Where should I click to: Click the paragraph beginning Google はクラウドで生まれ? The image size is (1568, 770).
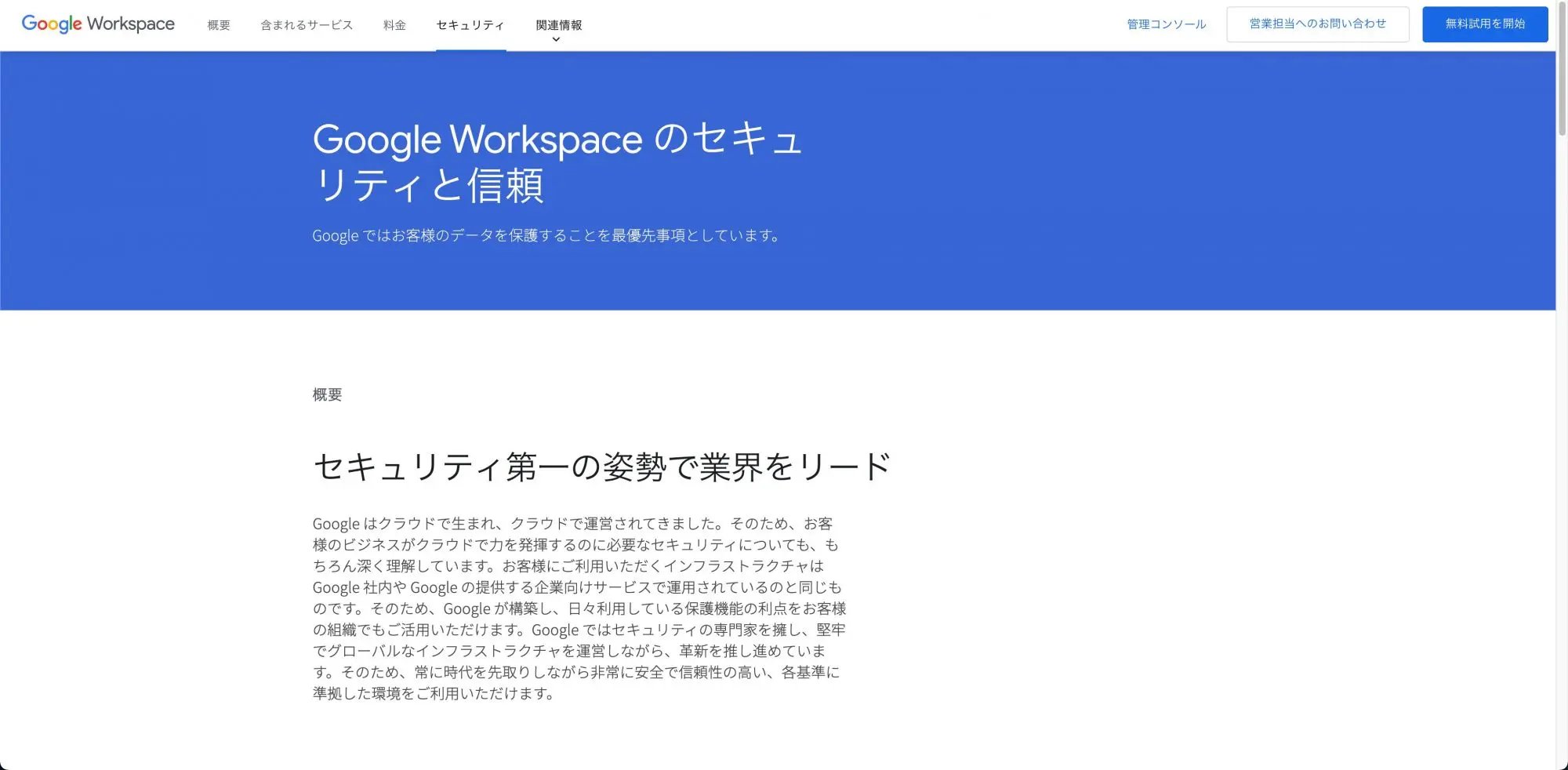[x=579, y=608]
